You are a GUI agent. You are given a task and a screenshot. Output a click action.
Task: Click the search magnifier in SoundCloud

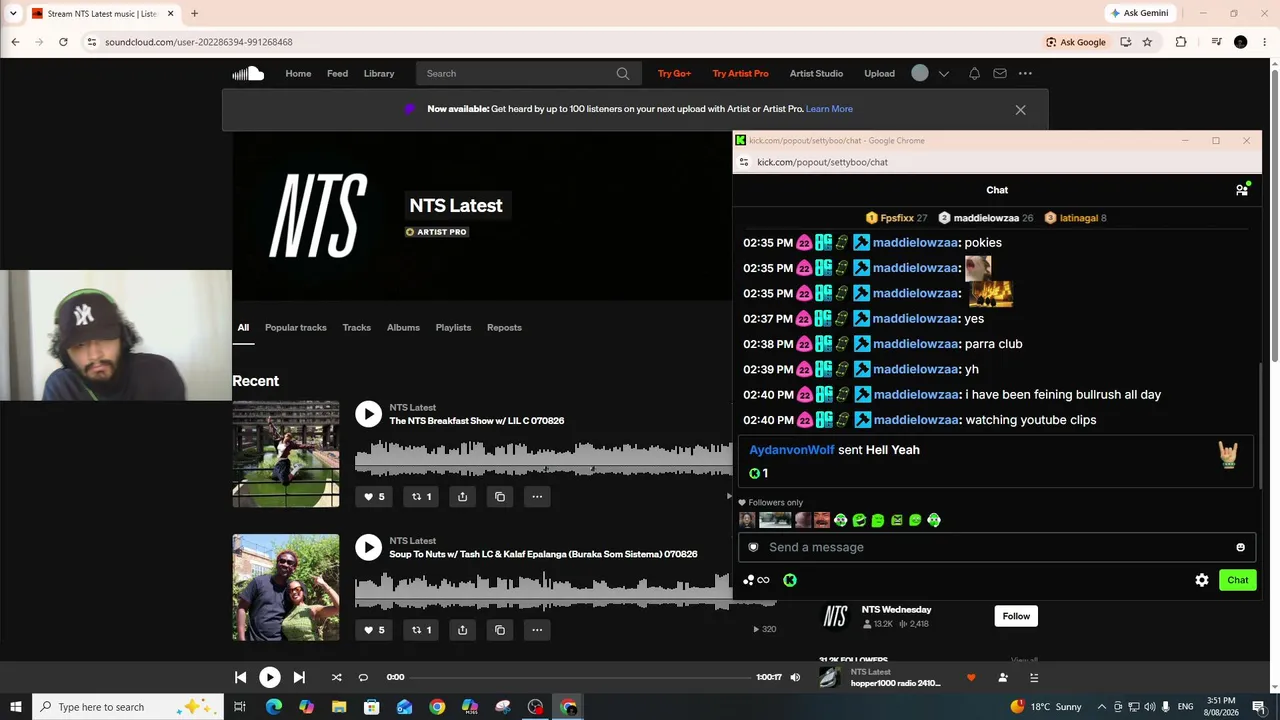[x=623, y=73]
